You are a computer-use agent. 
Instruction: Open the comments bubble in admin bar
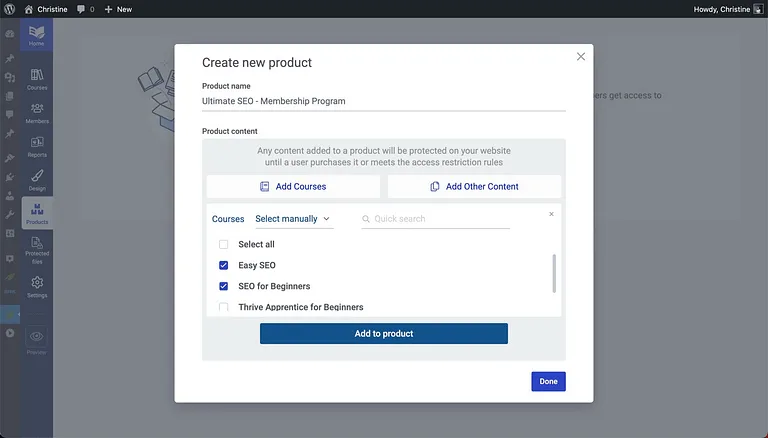point(86,9)
